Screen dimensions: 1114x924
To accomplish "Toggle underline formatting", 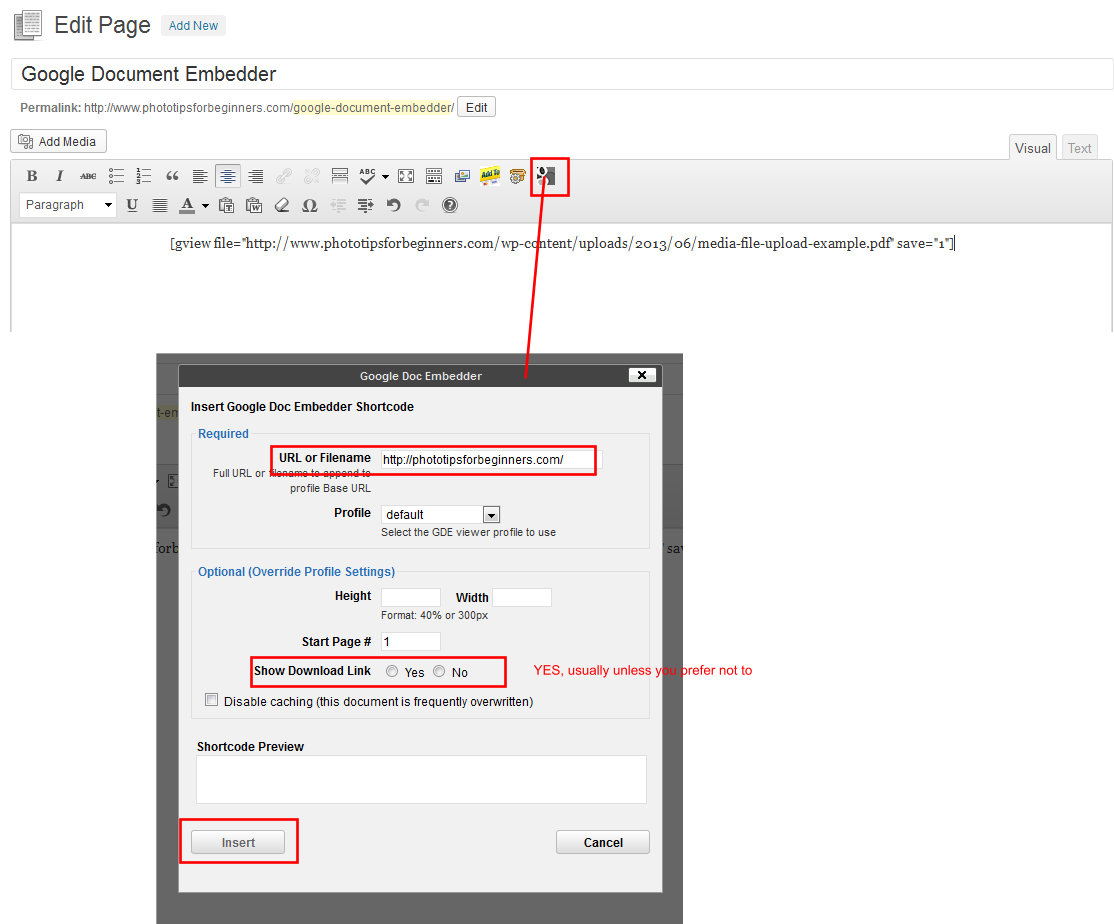I will (x=132, y=205).
